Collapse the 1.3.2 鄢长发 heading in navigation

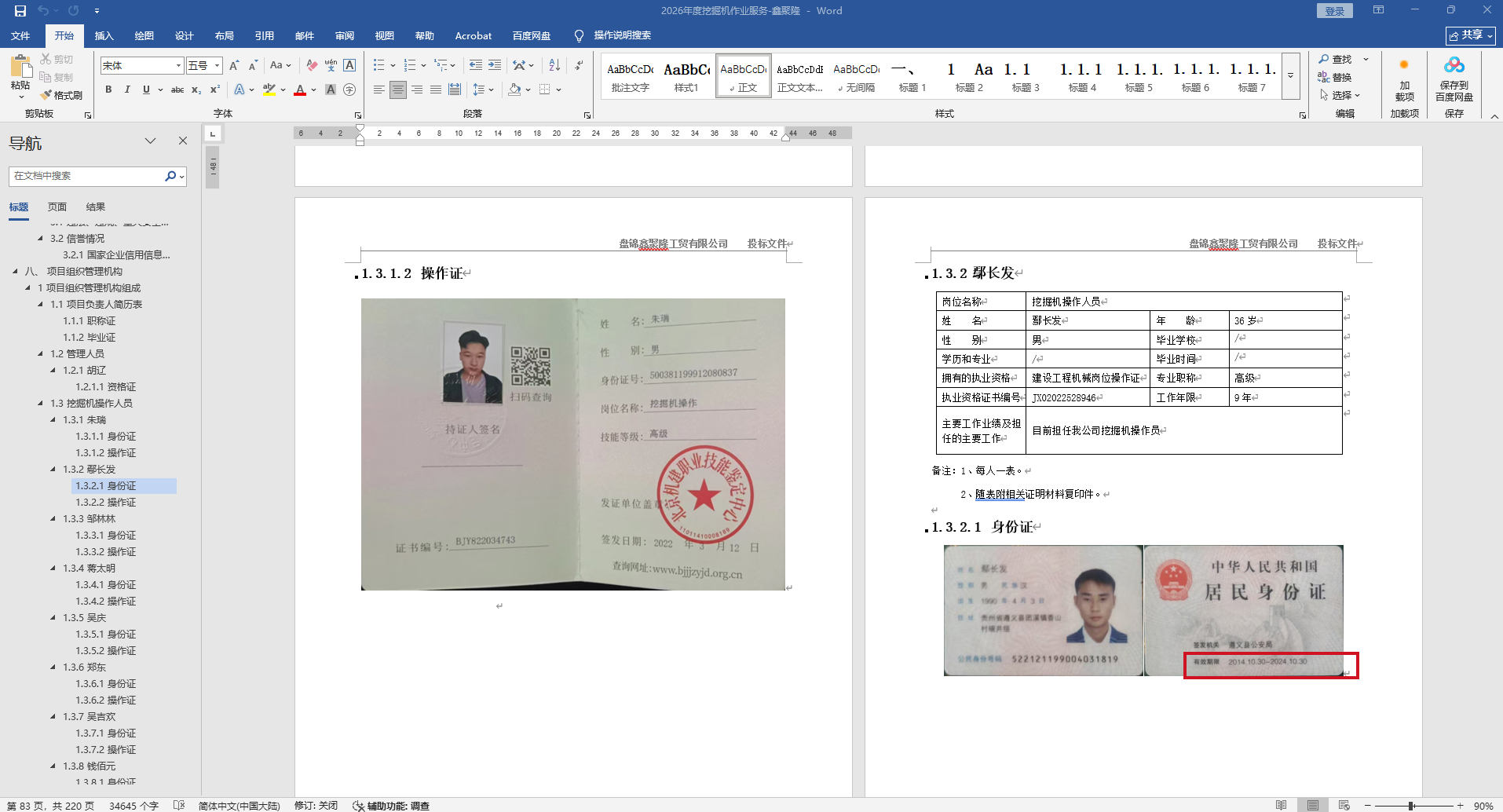tap(53, 470)
